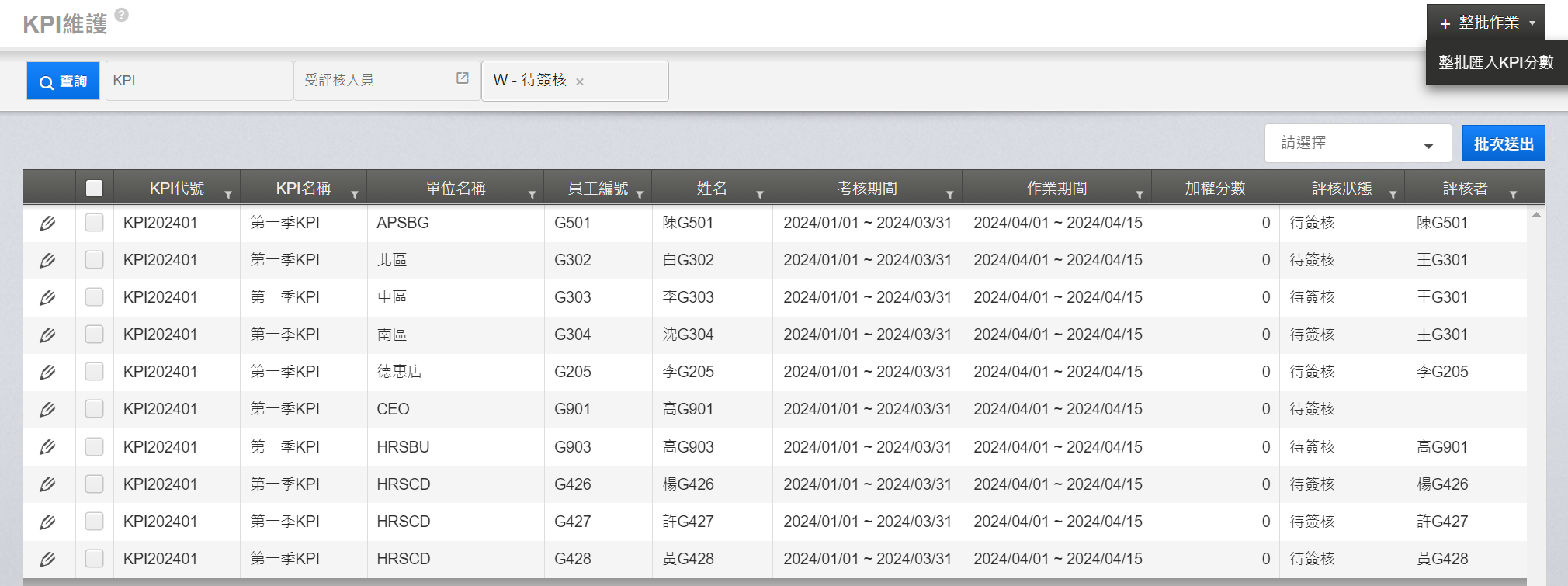Click the KPI input field
This screenshot has width=1568, height=586.
[199, 81]
